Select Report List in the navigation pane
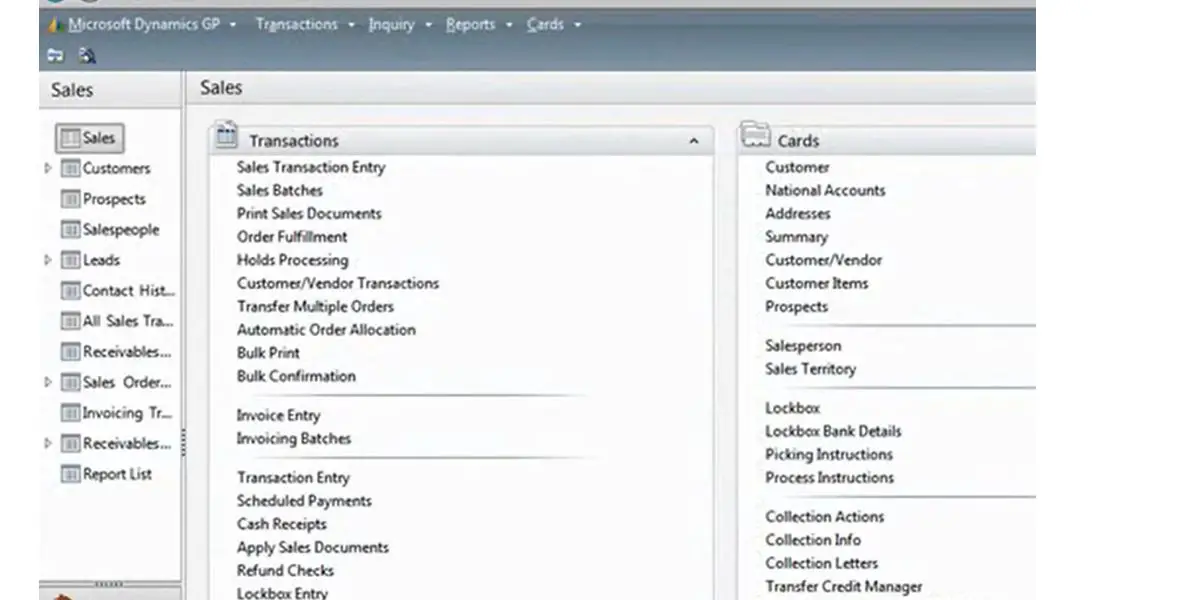This screenshot has width=1200, height=600. 117,474
